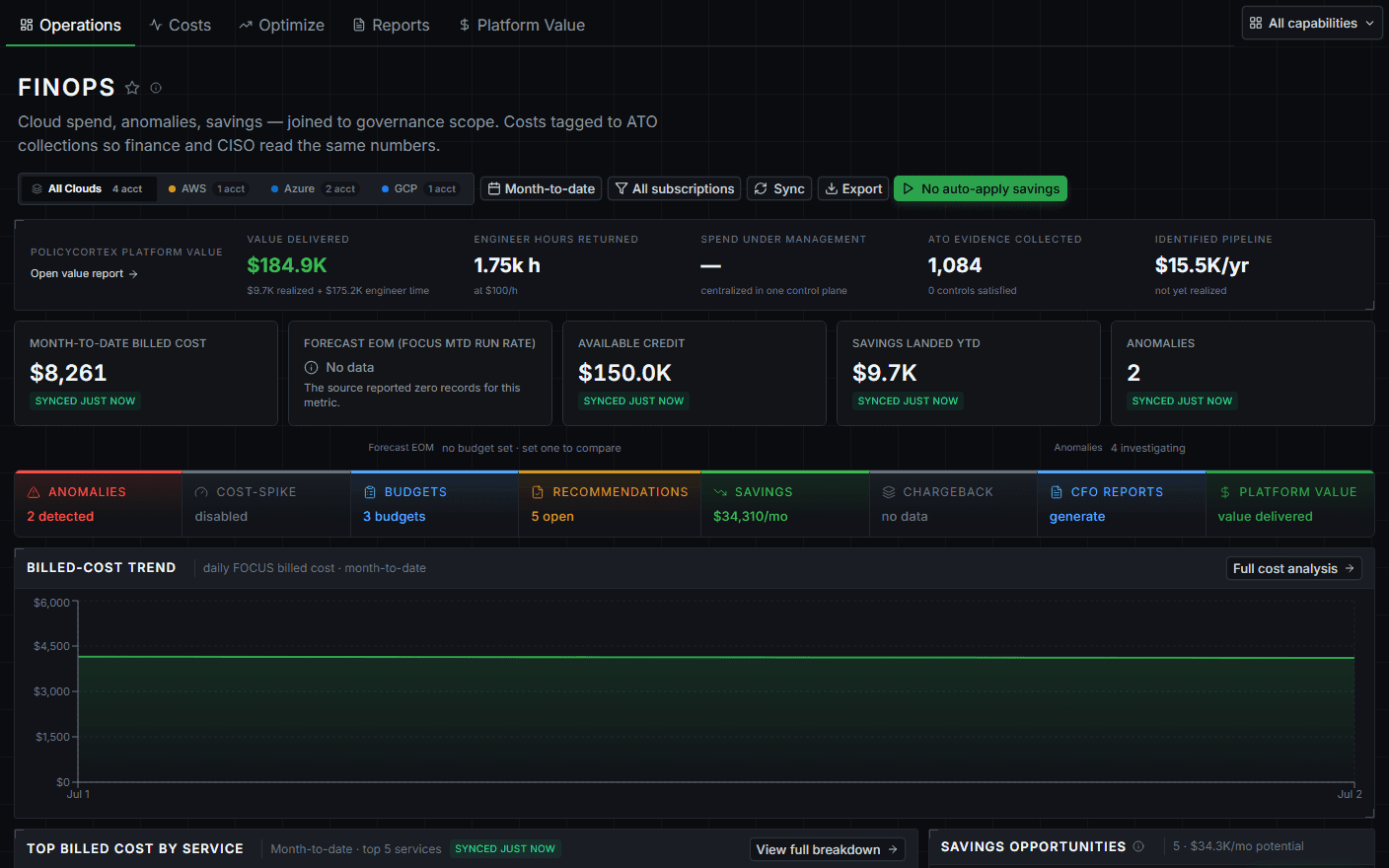Image resolution: width=1389 pixels, height=868 pixels.
Task: Open the Optimize tab
Action: click(x=281, y=25)
